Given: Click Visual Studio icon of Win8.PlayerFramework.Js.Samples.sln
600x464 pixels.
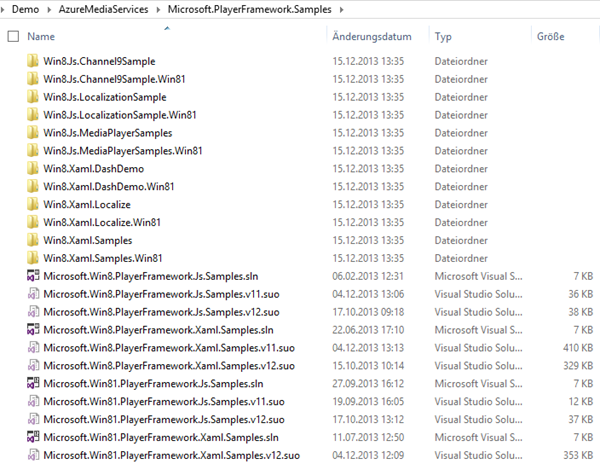Looking at the screenshot, I should 33,276.
